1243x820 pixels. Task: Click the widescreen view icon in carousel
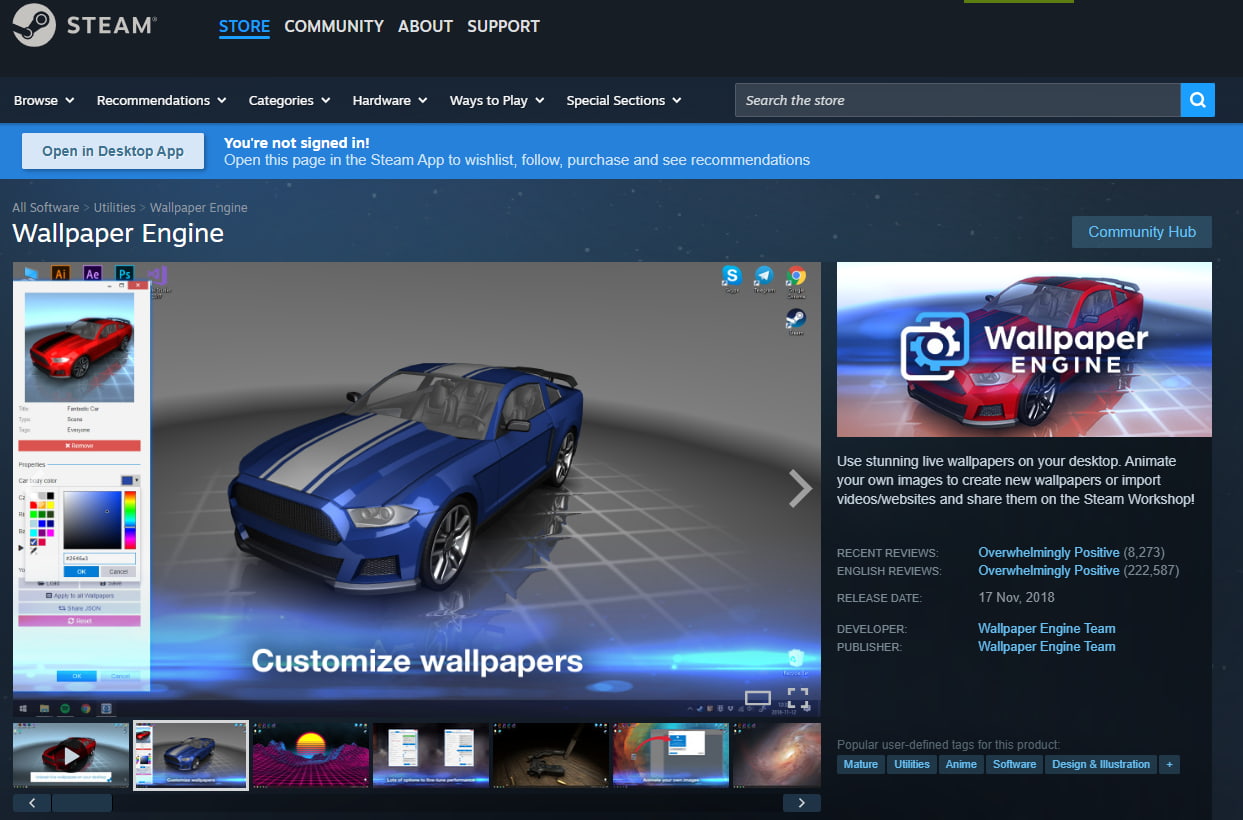758,698
